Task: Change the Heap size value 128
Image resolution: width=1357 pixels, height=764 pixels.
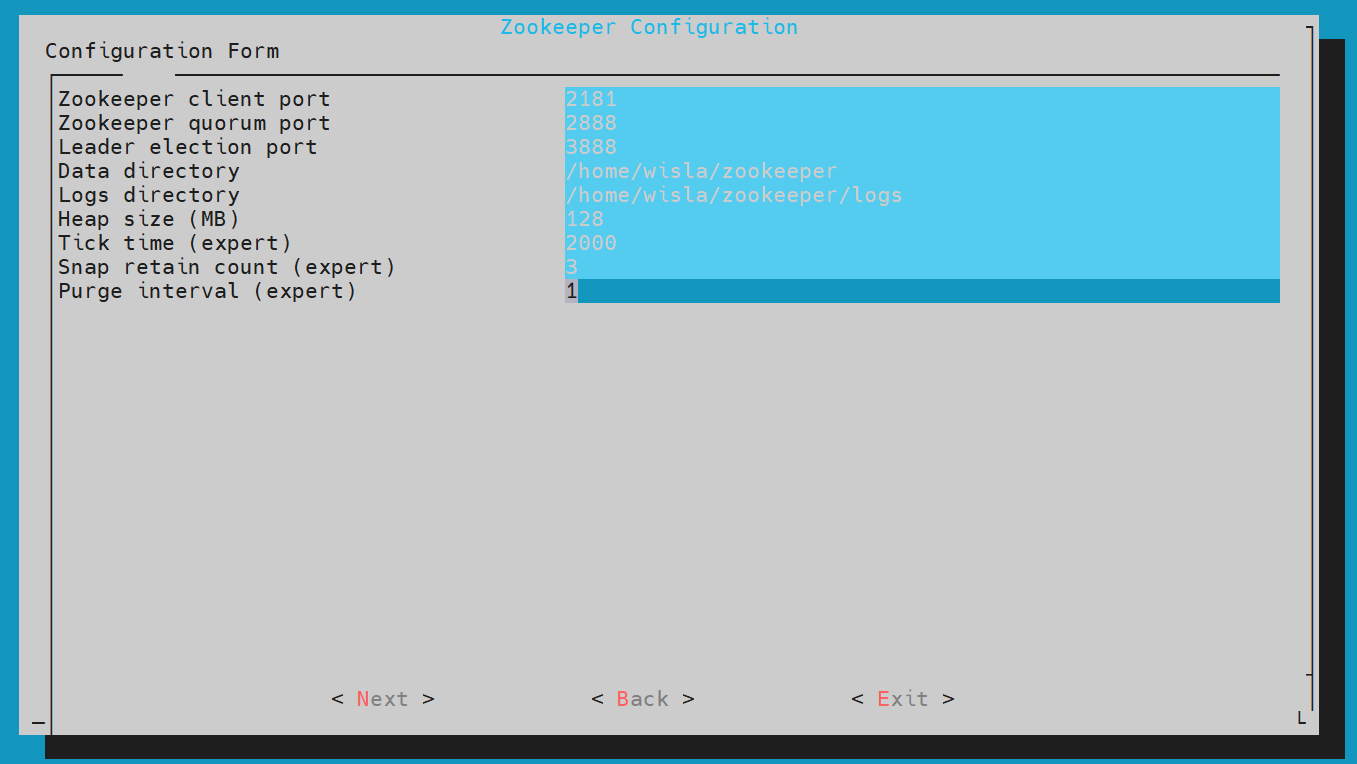Action: 922,219
